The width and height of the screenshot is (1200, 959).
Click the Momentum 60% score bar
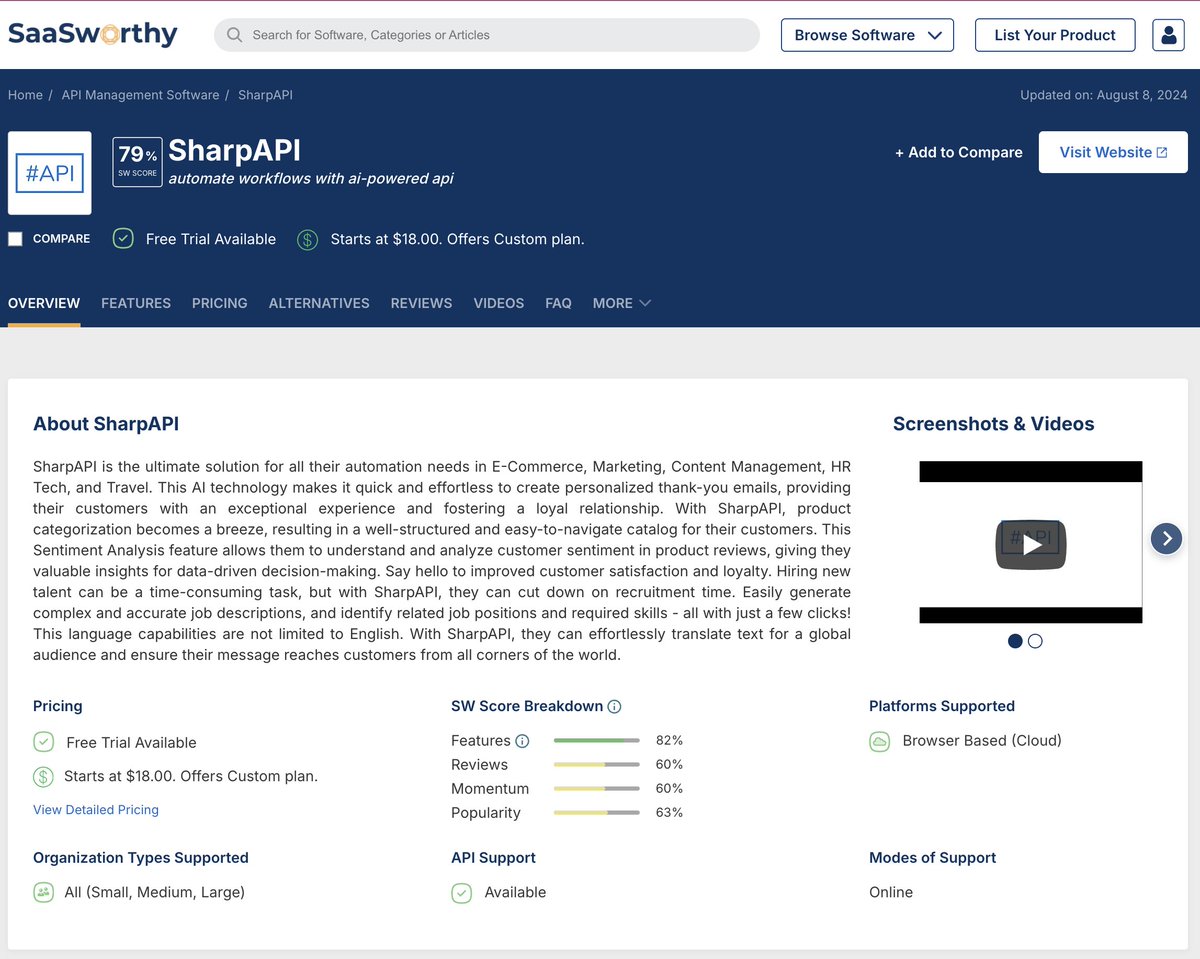(596, 789)
